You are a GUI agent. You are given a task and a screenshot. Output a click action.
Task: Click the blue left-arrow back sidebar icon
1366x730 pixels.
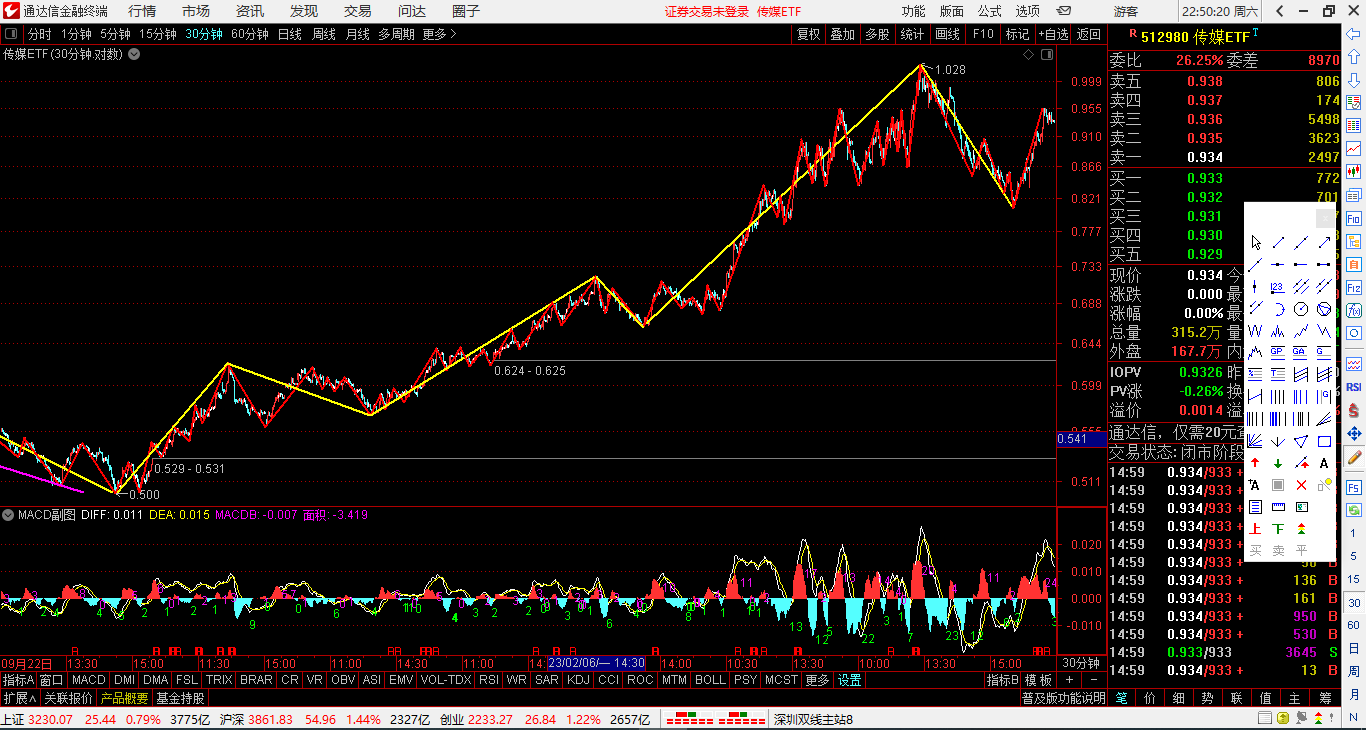click(1353, 34)
